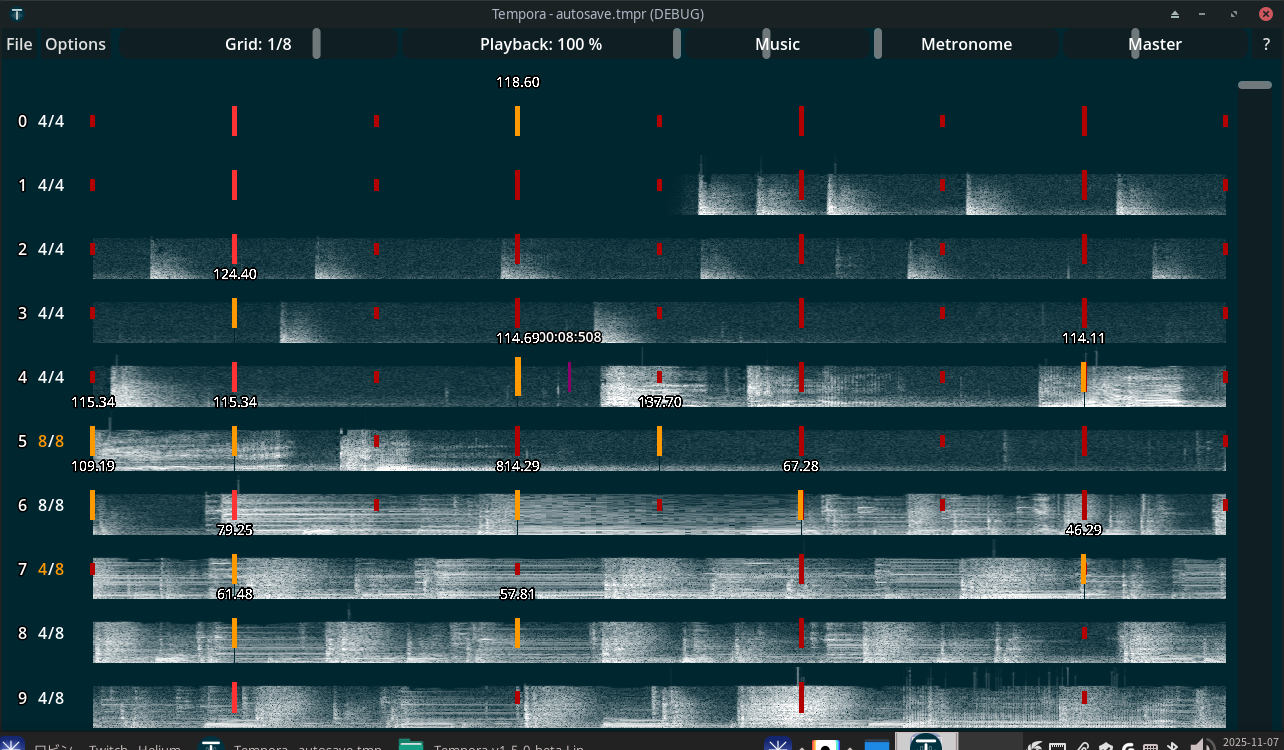Click the Master volume slider

tap(1154, 44)
